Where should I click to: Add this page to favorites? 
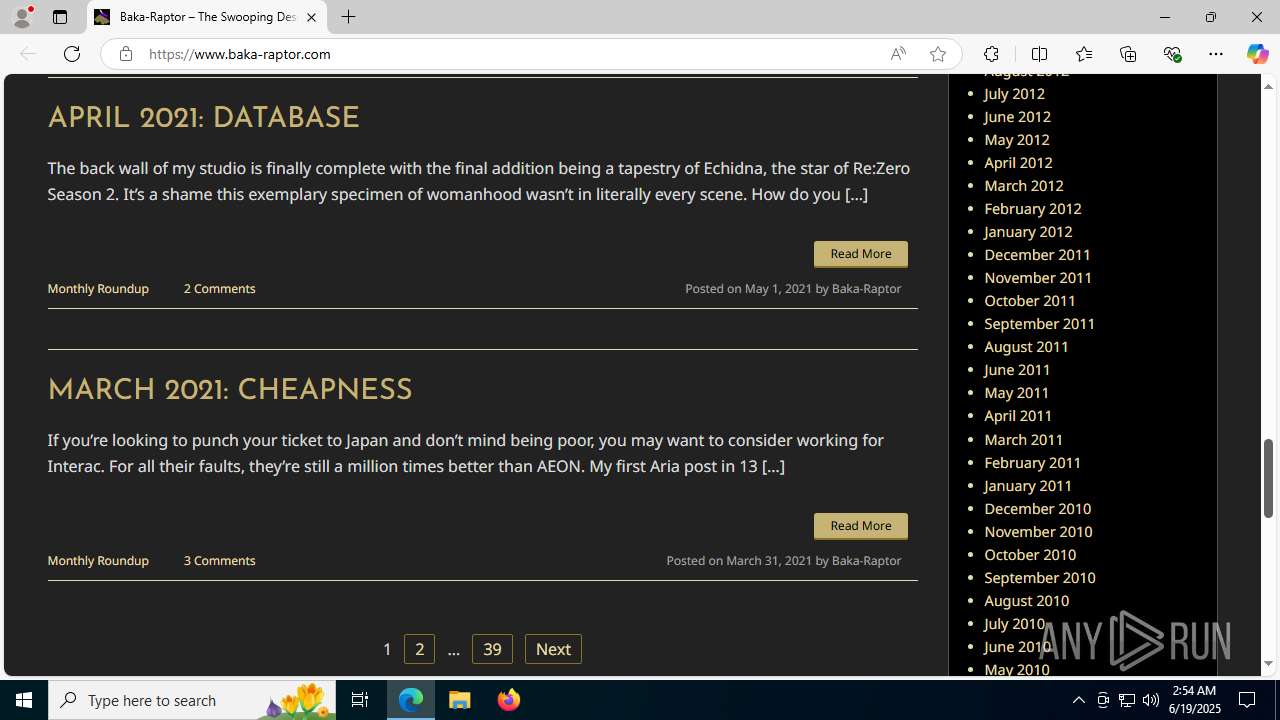(937, 54)
